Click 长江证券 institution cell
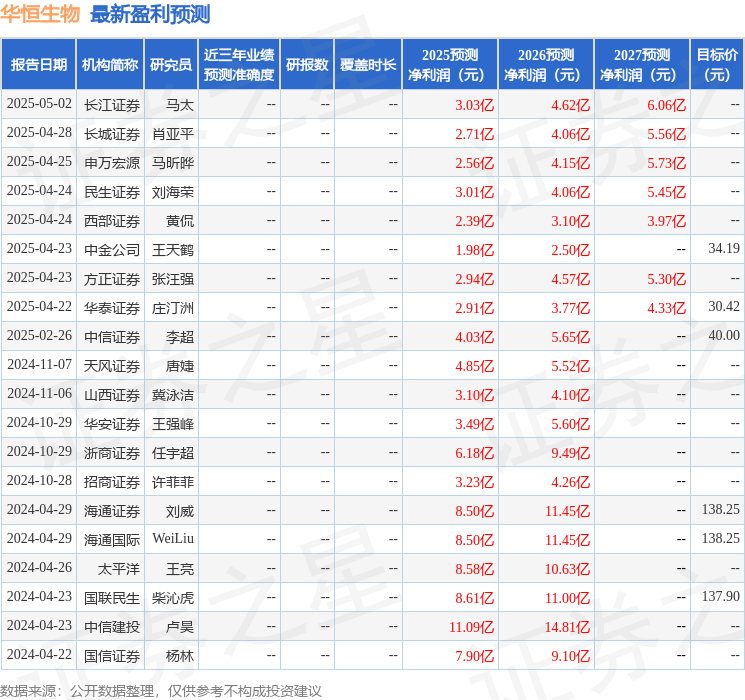This screenshot has width=745, height=700. (x=112, y=105)
